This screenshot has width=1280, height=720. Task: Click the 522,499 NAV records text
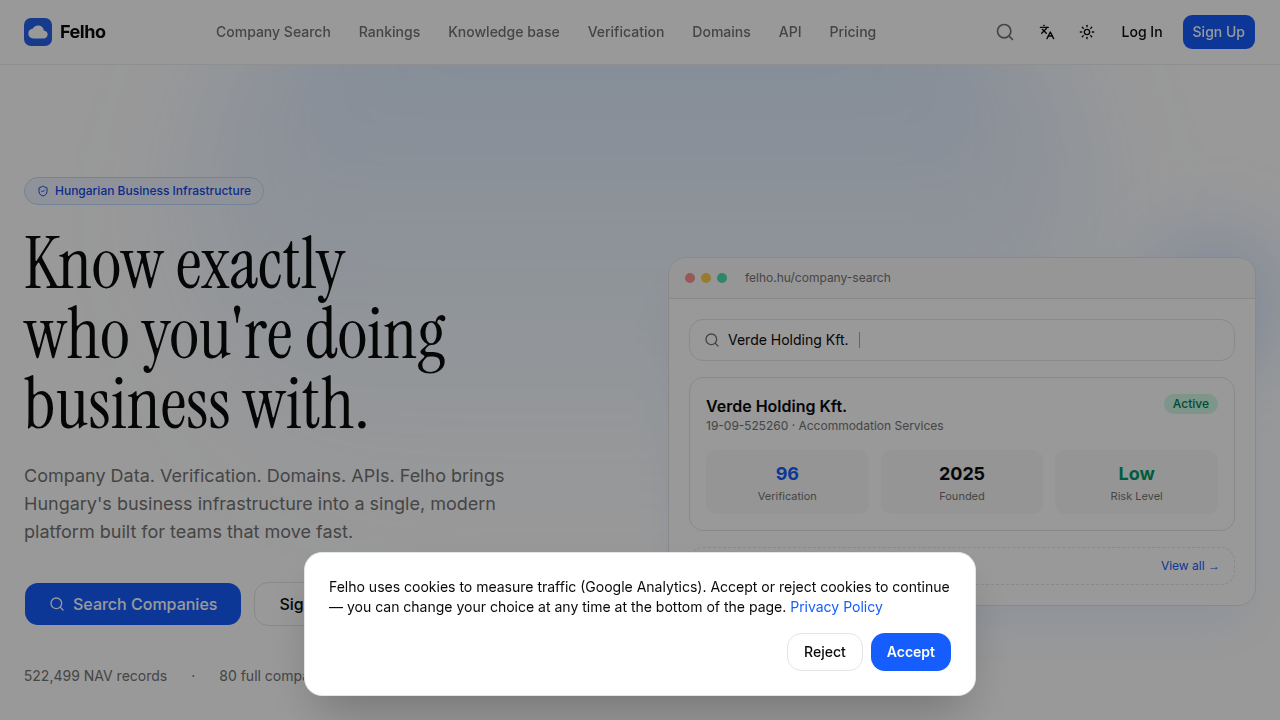[96, 676]
